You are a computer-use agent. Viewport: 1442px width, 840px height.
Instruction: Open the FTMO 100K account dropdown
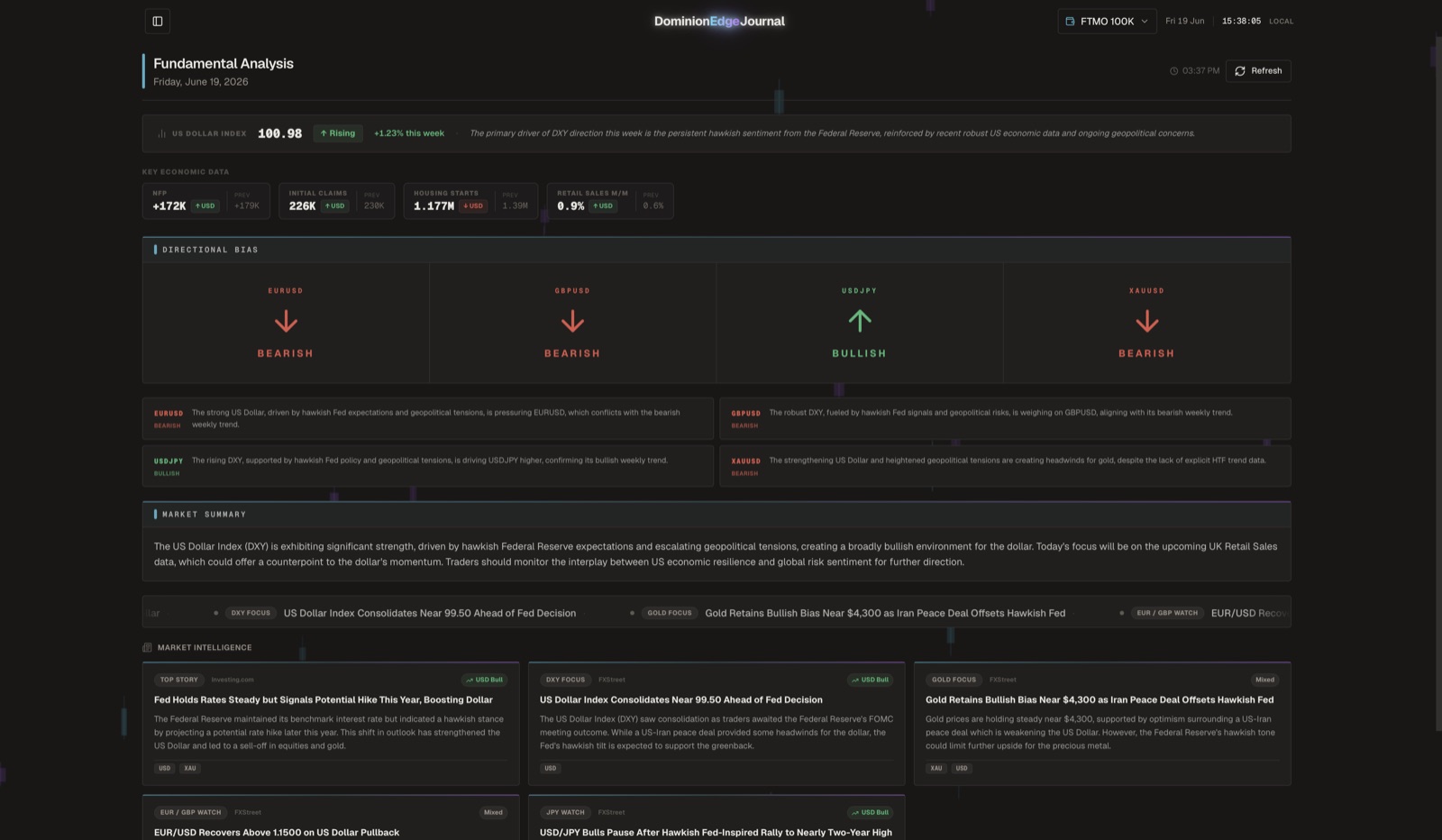(x=1107, y=21)
